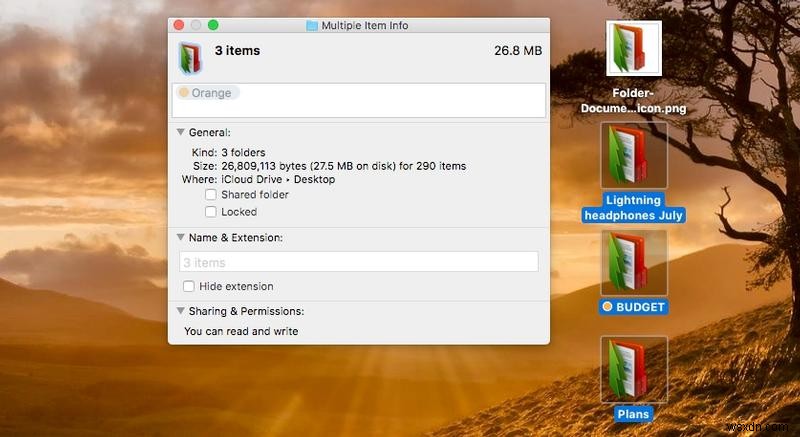Click the Kind: 3 folders text

pyautogui.click(x=229, y=152)
